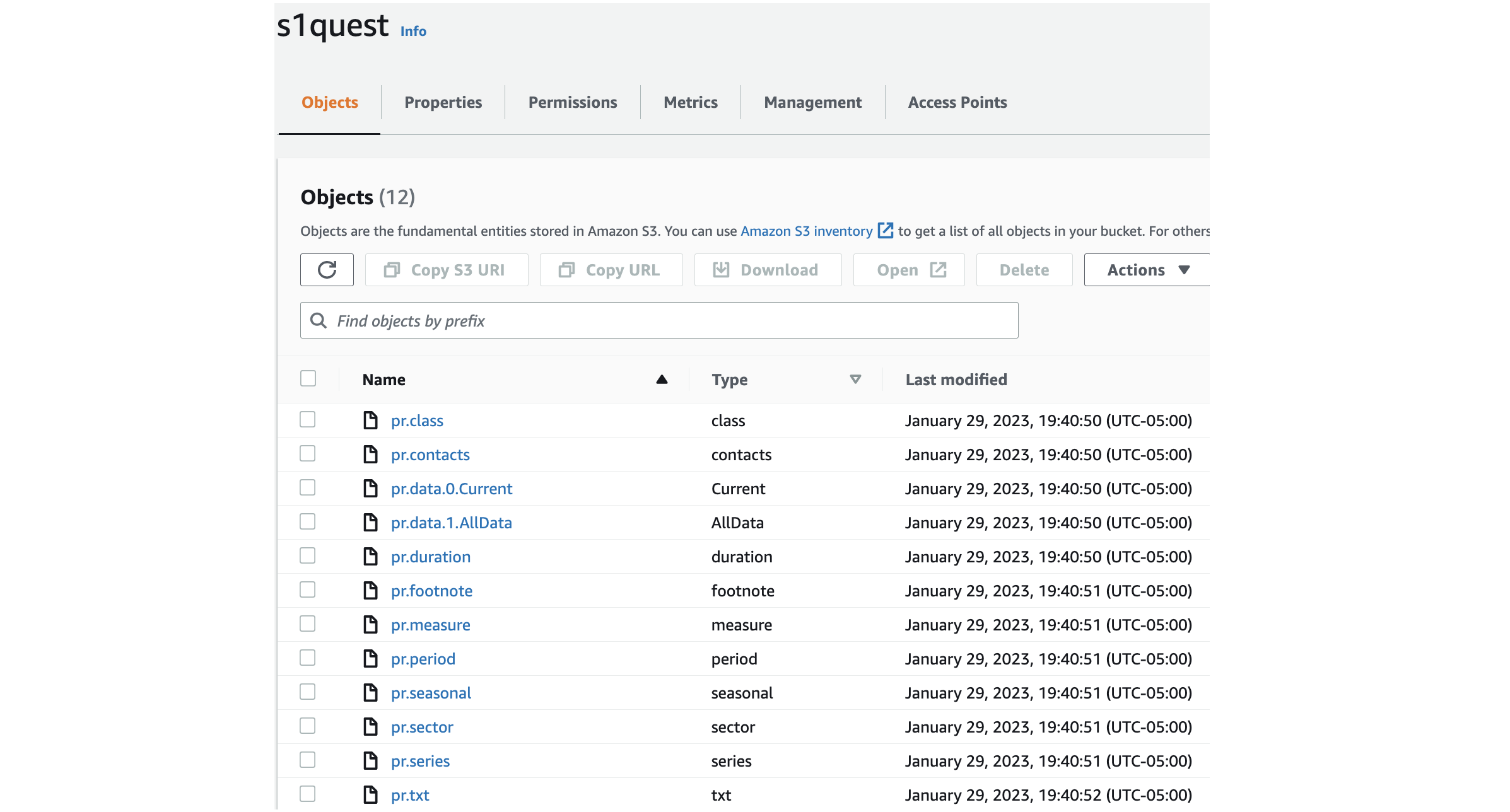Switch to the Permissions tab
Image resolution: width=1510 pixels, height=812 pixels.
coord(572,102)
